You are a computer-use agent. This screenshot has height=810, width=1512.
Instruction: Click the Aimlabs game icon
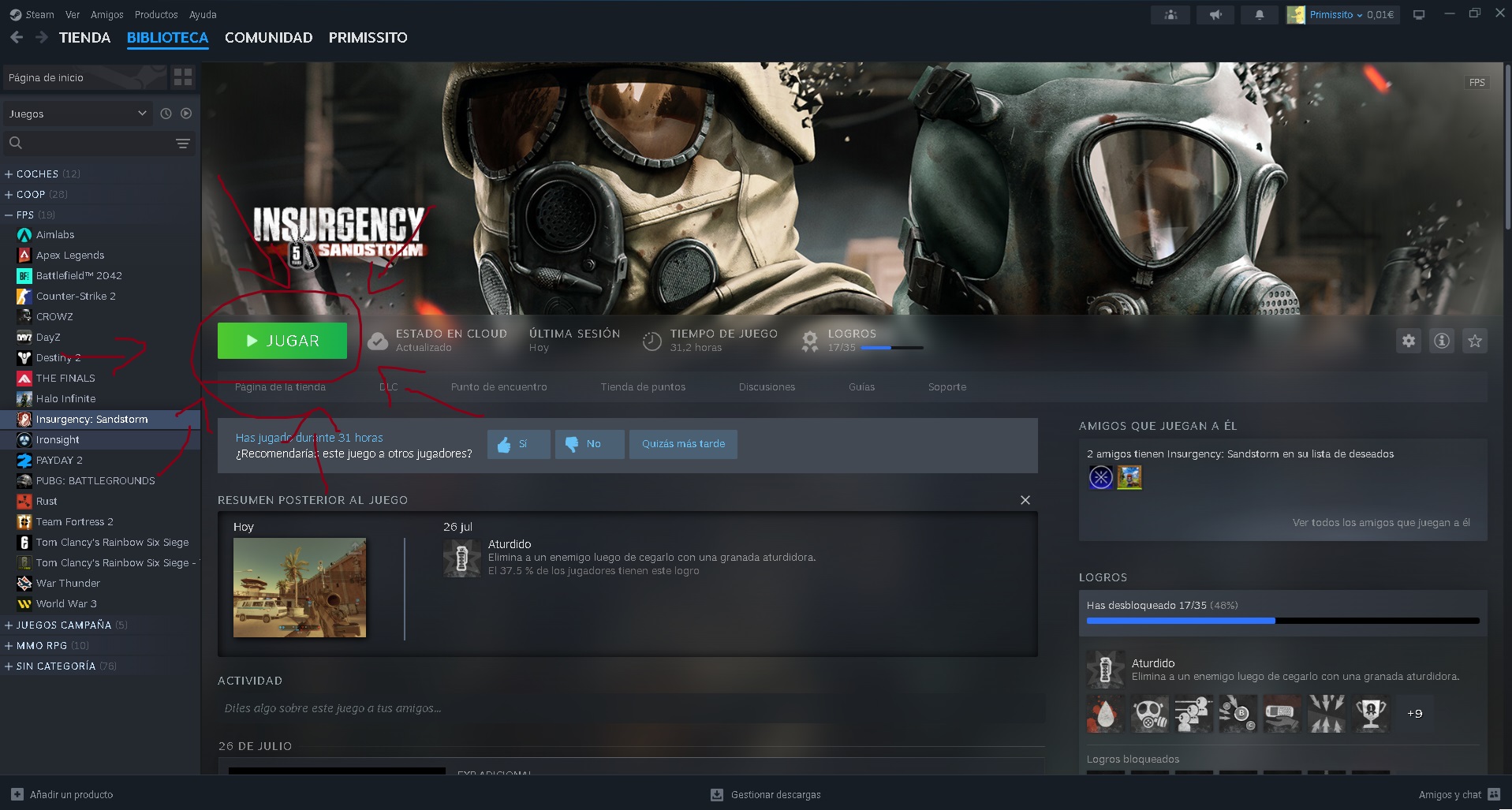pyautogui.click(x=24, y=235)
